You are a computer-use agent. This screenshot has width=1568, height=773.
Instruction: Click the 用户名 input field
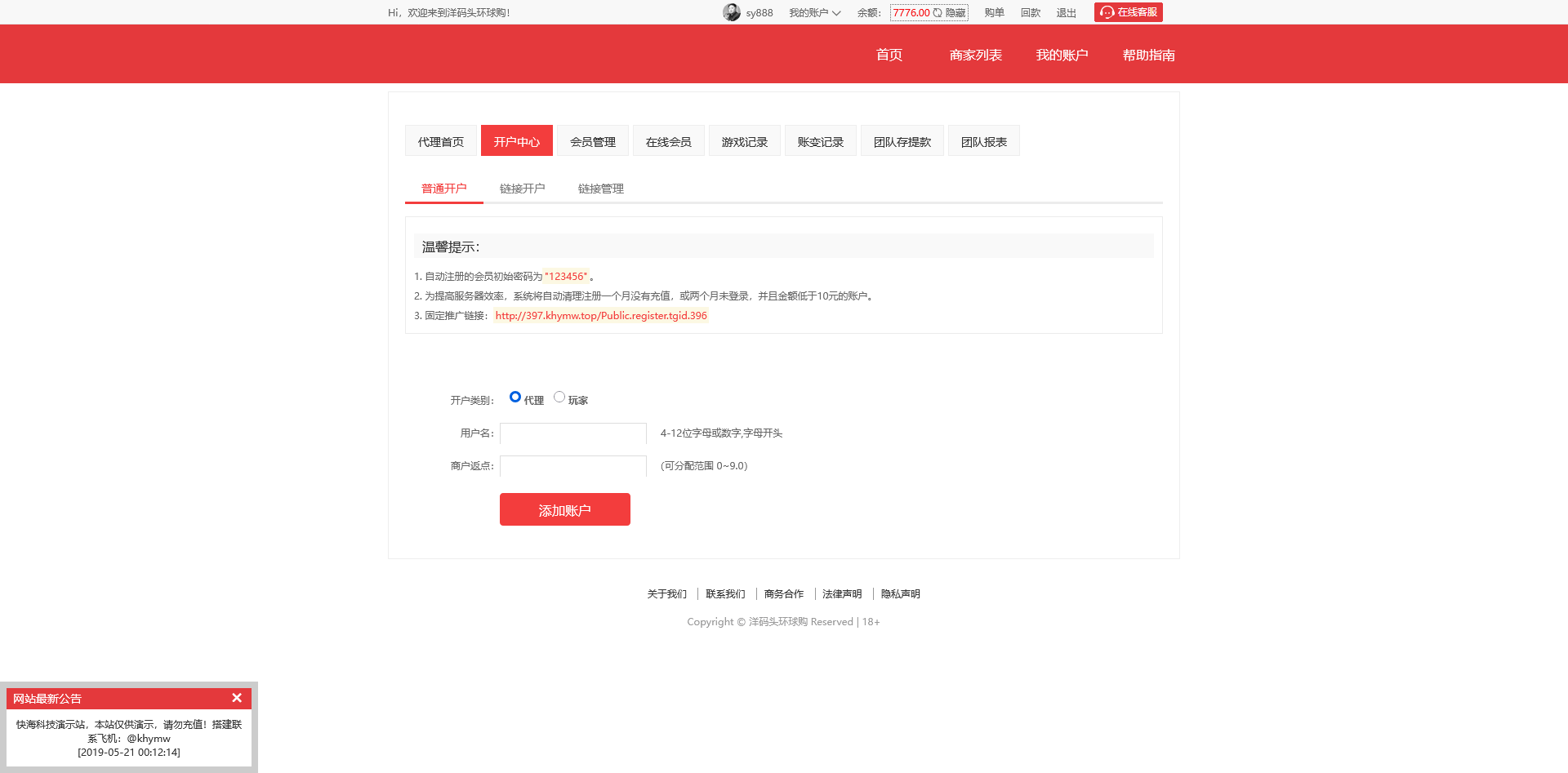[x=572, y=433]
